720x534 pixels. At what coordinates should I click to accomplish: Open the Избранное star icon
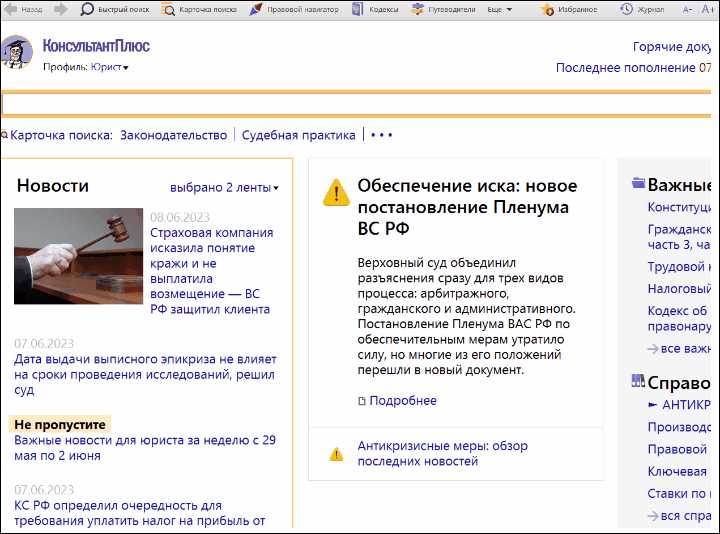547,9
